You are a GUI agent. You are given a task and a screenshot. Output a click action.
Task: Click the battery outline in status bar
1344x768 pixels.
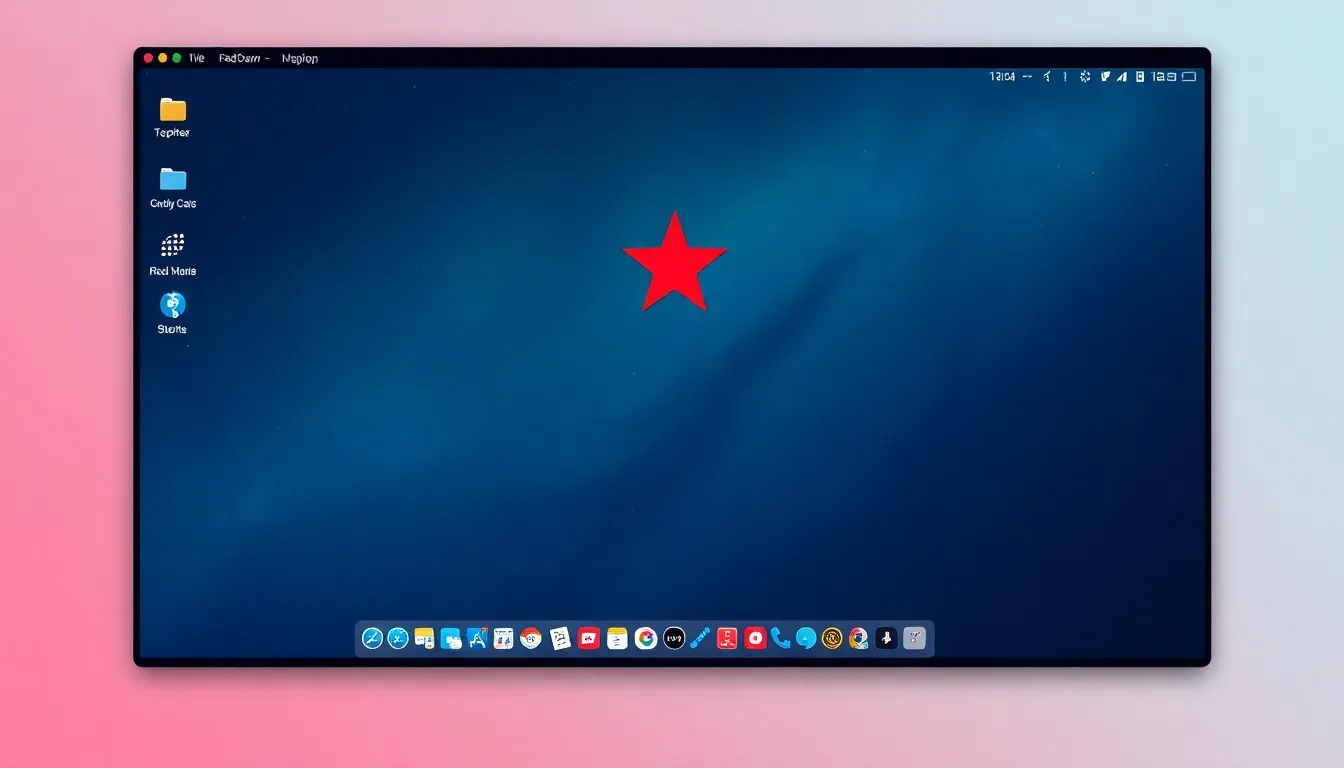[x=1188, y=77]
